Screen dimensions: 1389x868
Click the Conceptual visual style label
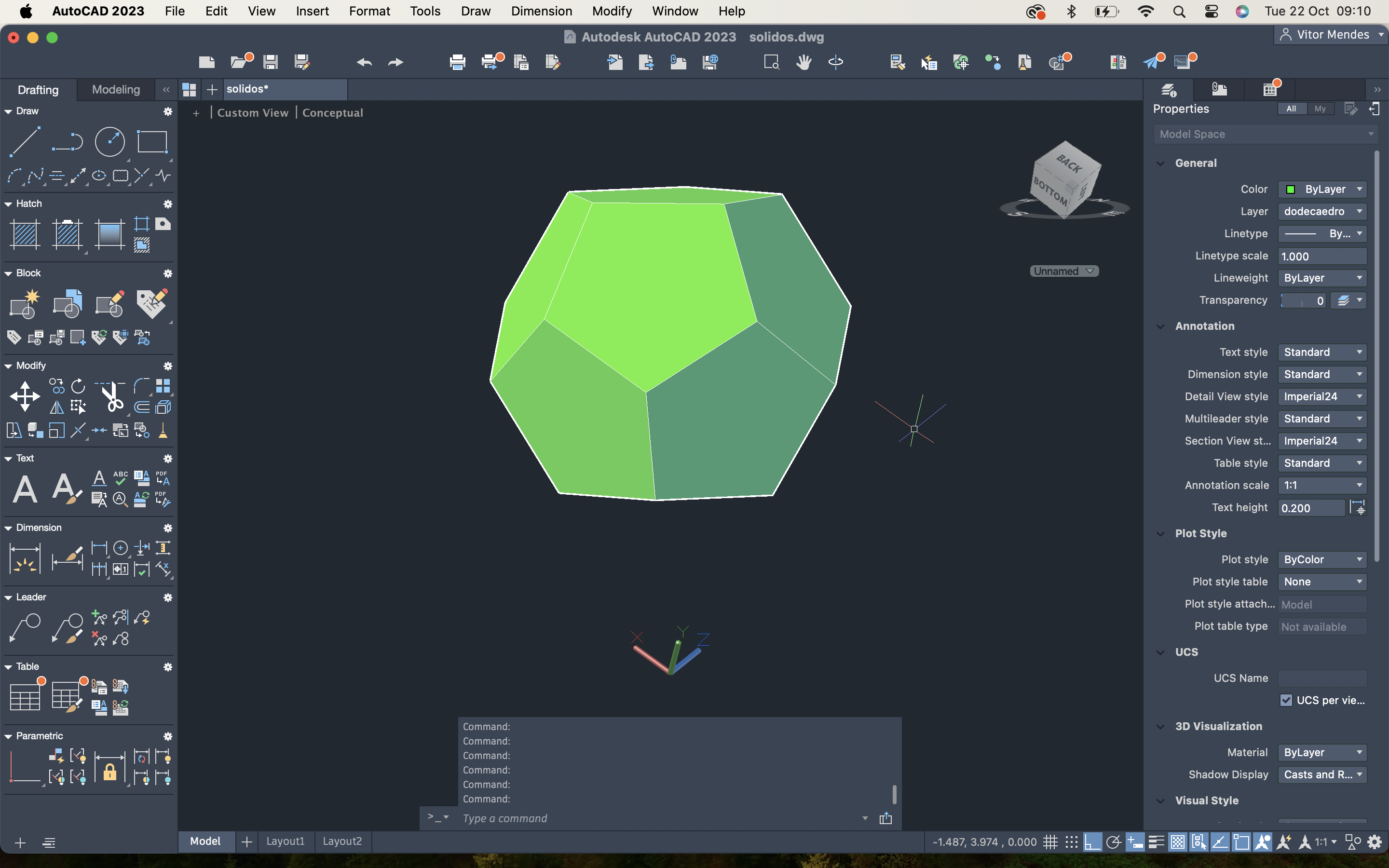[x=332, y=113]
